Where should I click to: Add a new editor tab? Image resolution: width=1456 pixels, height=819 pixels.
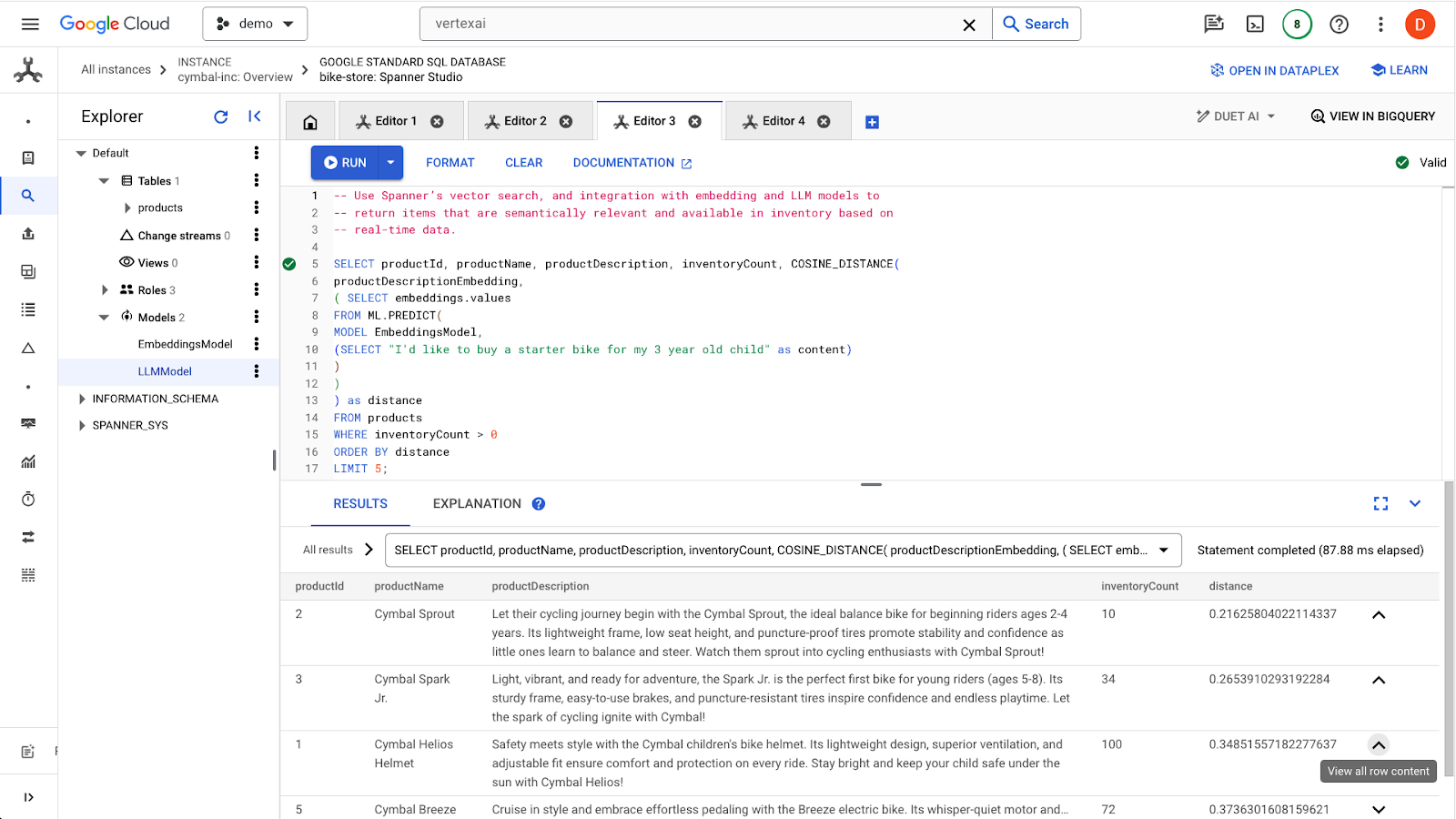[872, 122]
